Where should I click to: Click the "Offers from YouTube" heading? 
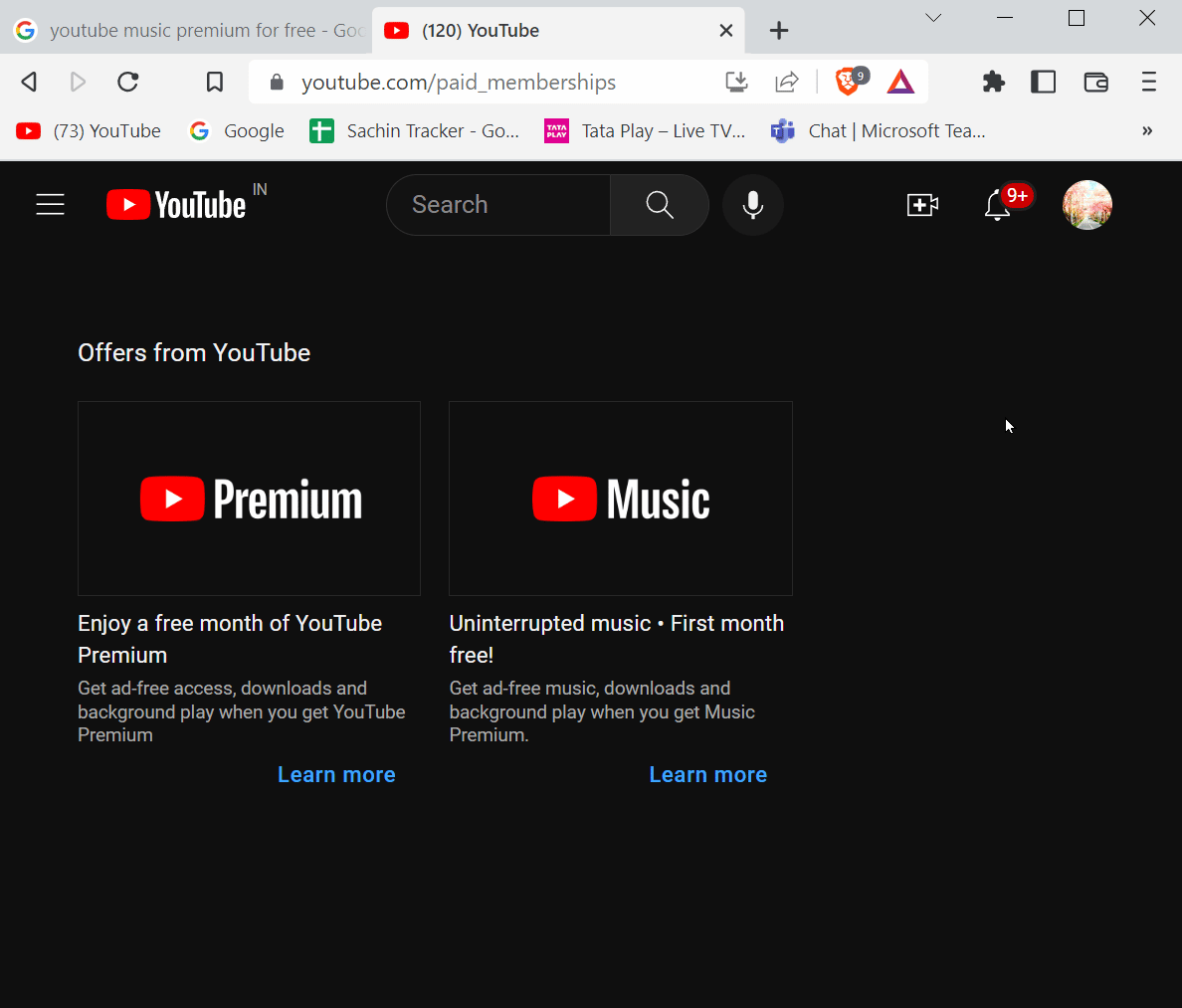coord(194,353)
